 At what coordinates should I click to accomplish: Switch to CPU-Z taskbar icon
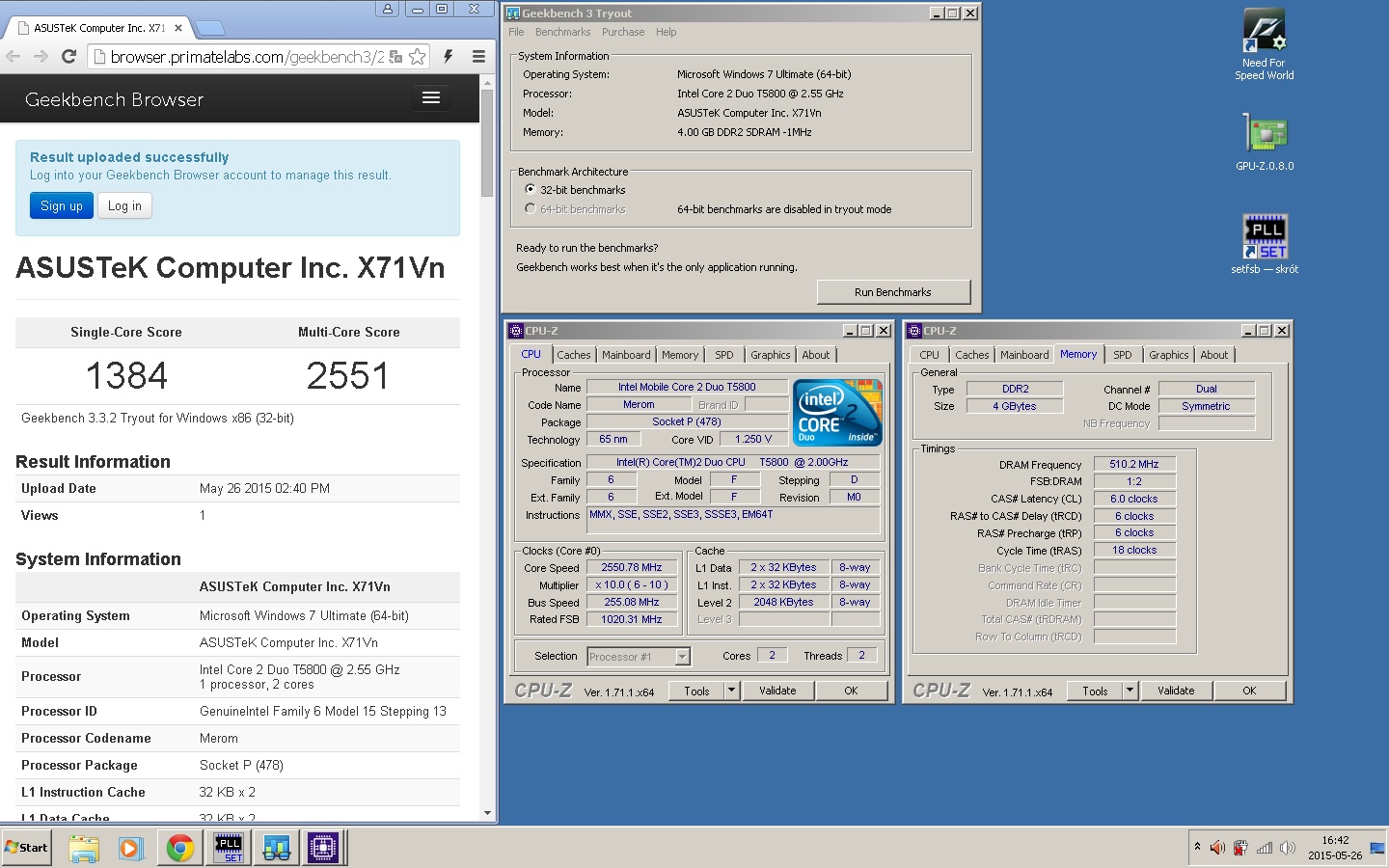tap(324, 848)
